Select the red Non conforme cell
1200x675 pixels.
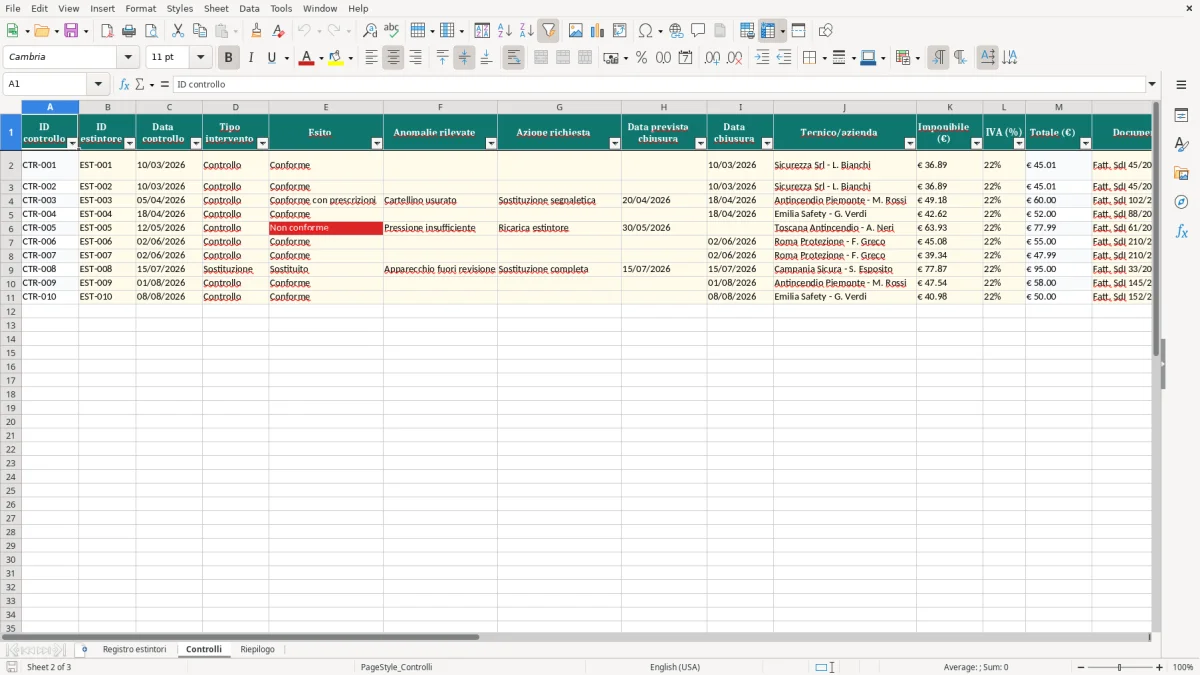coord(326,228)
